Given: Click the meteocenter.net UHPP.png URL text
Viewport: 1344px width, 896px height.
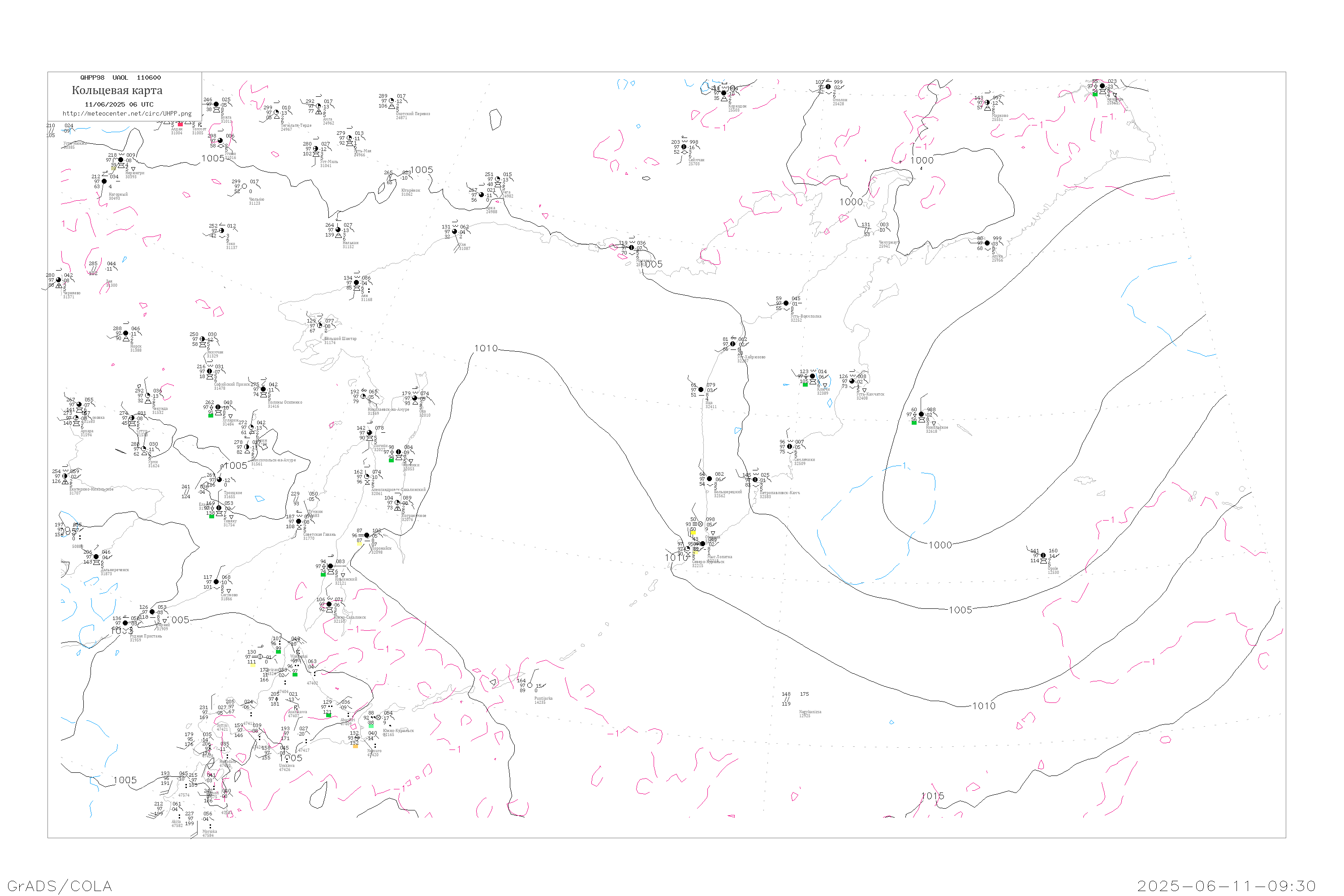Looking at the screenshot, I should [127, 114].
